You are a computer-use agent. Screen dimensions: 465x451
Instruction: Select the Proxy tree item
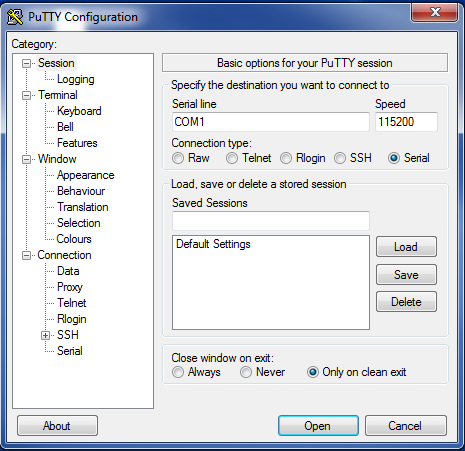(70, 287)
